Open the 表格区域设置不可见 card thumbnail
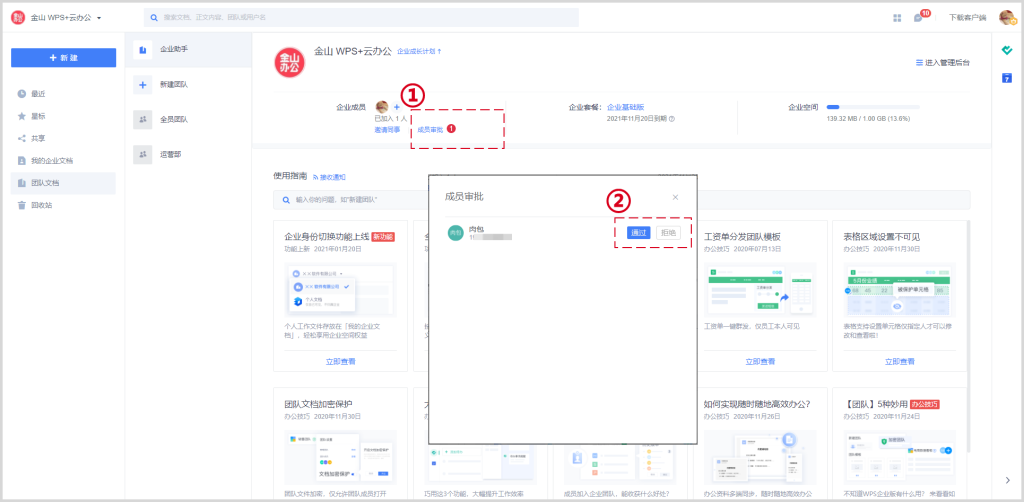 [900, 290]
